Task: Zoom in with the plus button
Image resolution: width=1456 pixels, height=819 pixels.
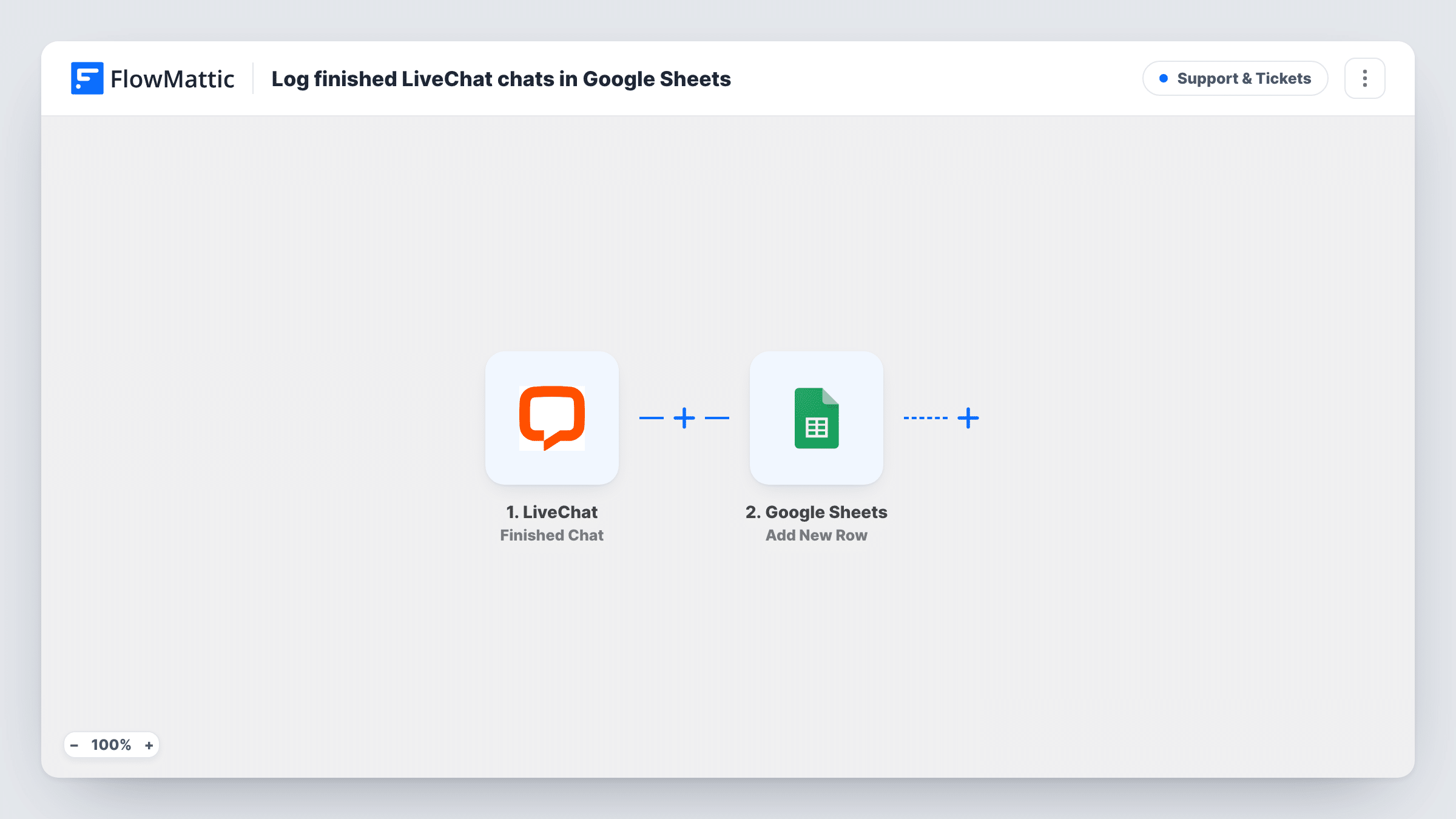Action: click(149, 745)
